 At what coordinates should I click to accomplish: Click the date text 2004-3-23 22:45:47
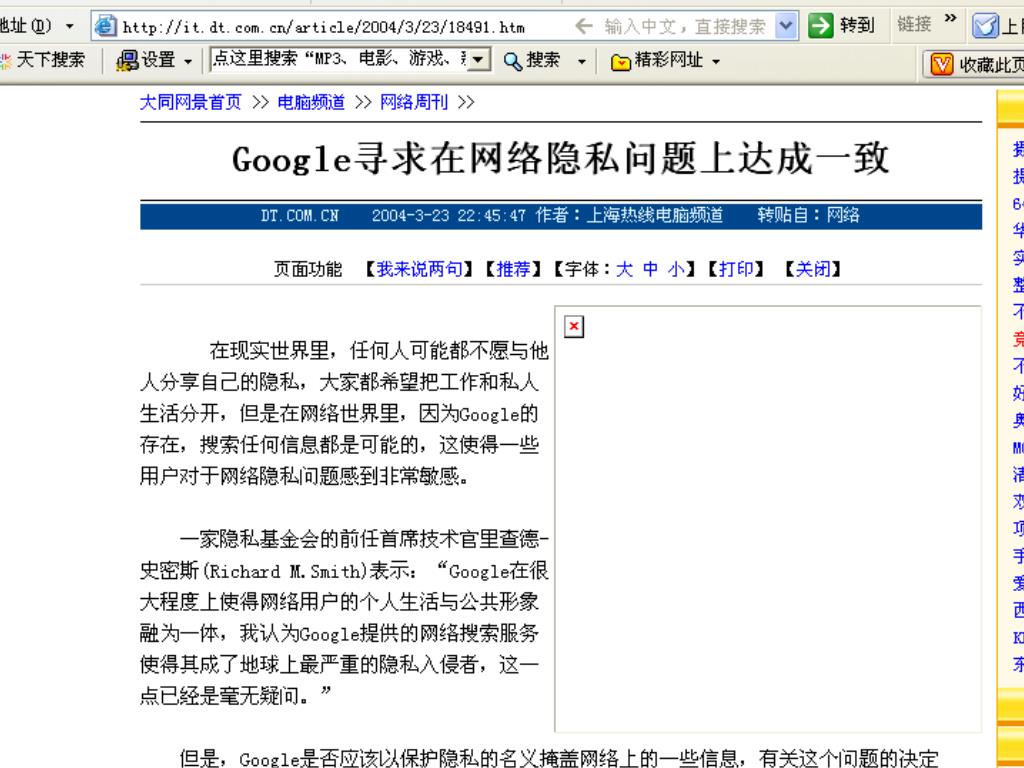(449, 216)
